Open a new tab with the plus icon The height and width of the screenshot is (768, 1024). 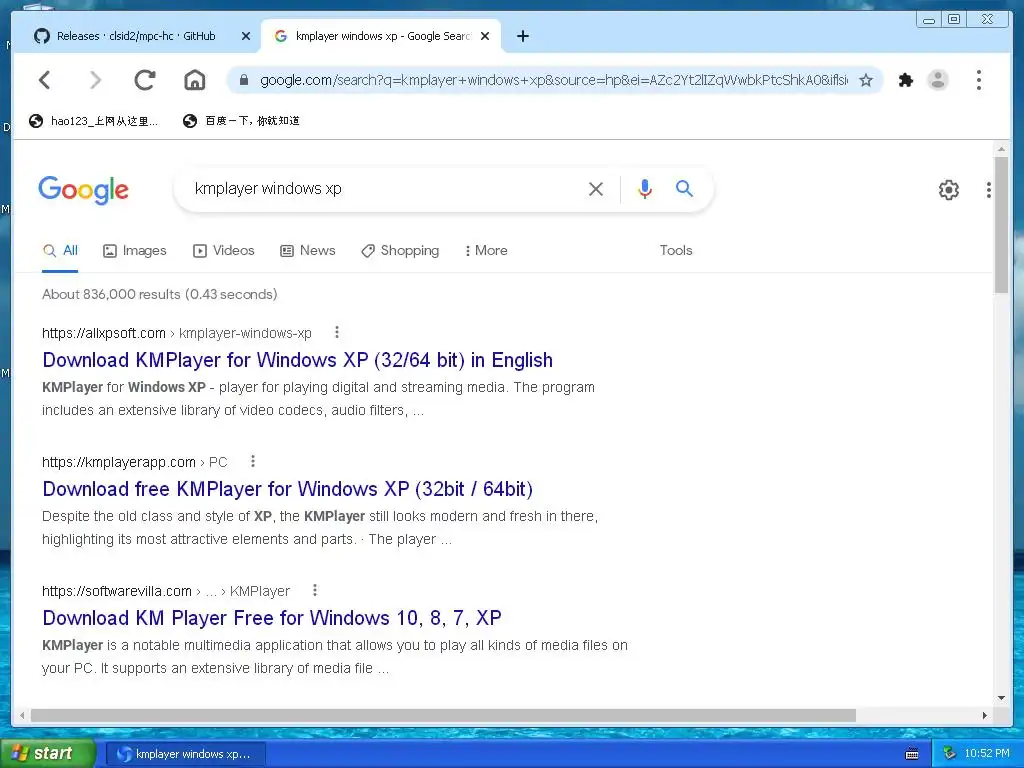522,36
